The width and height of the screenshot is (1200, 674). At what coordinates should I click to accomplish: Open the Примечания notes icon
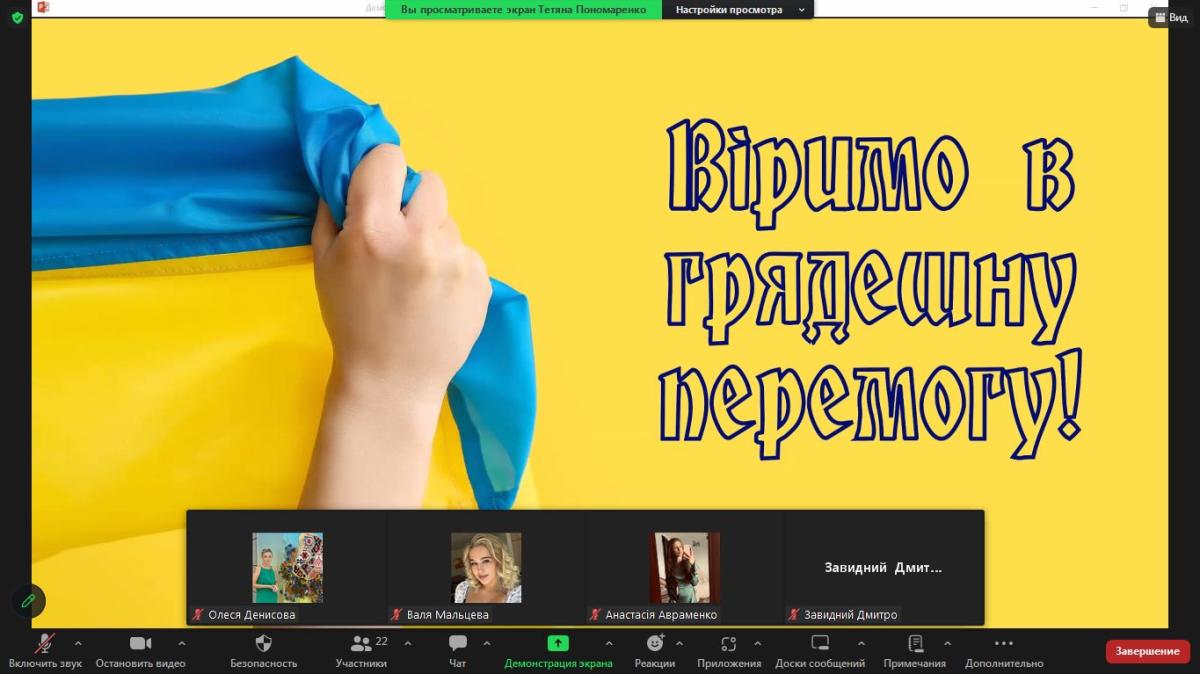[914, 643]
